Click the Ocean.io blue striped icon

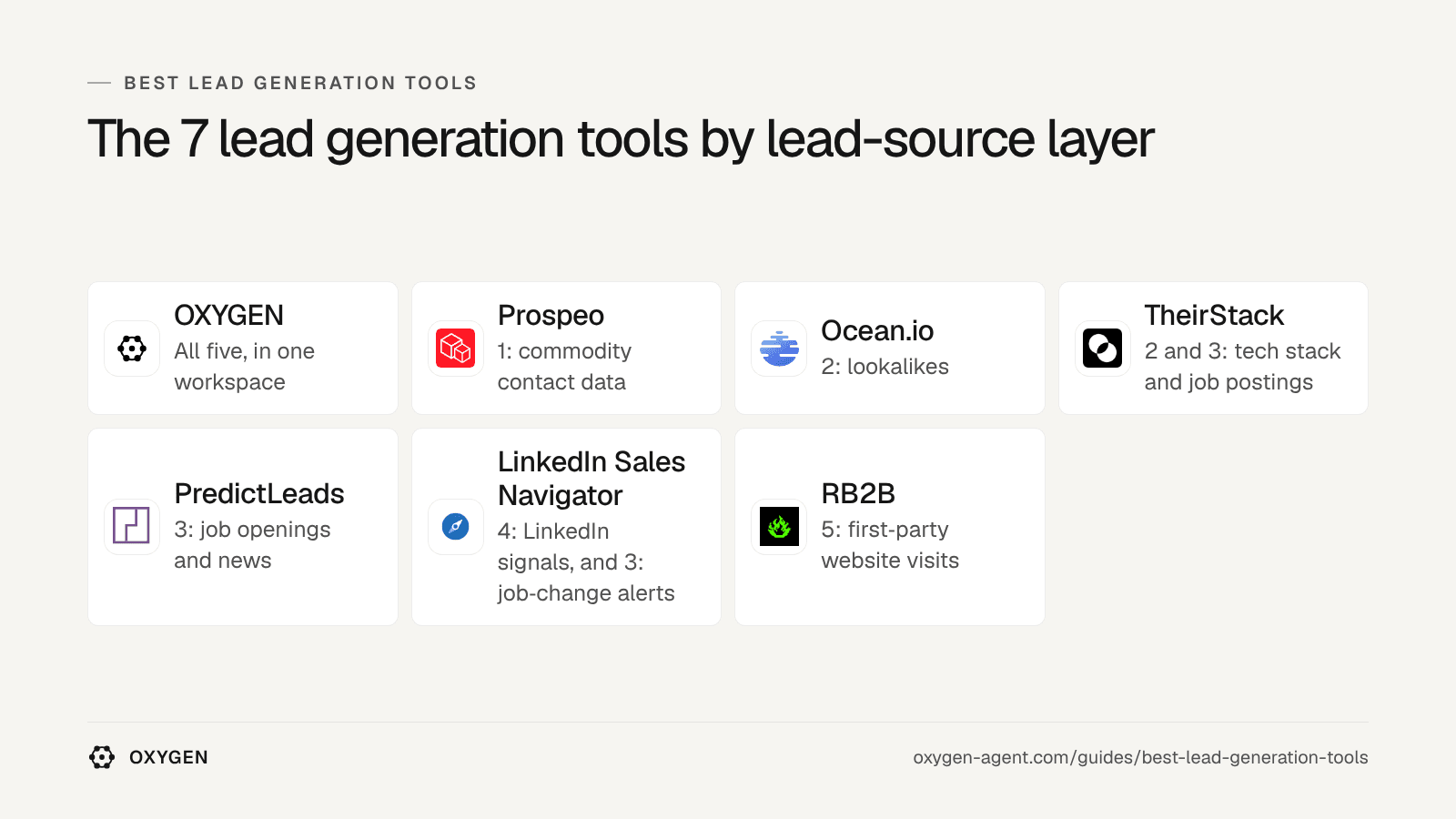point(779,349)
